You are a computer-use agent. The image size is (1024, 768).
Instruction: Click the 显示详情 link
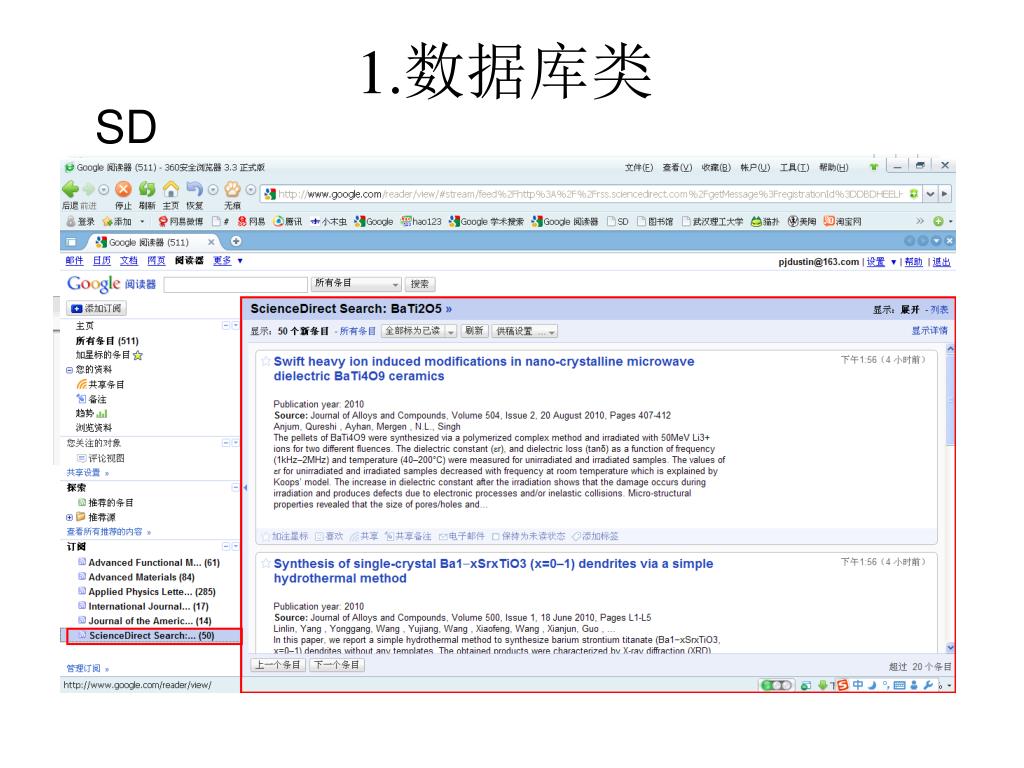pos(929,330)
